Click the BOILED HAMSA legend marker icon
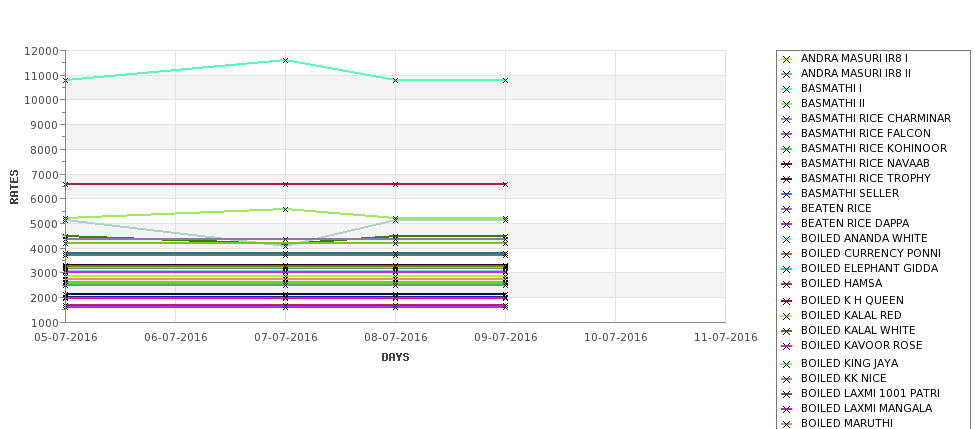This screenshot has width=975, height=429. [x=787, y=284]
